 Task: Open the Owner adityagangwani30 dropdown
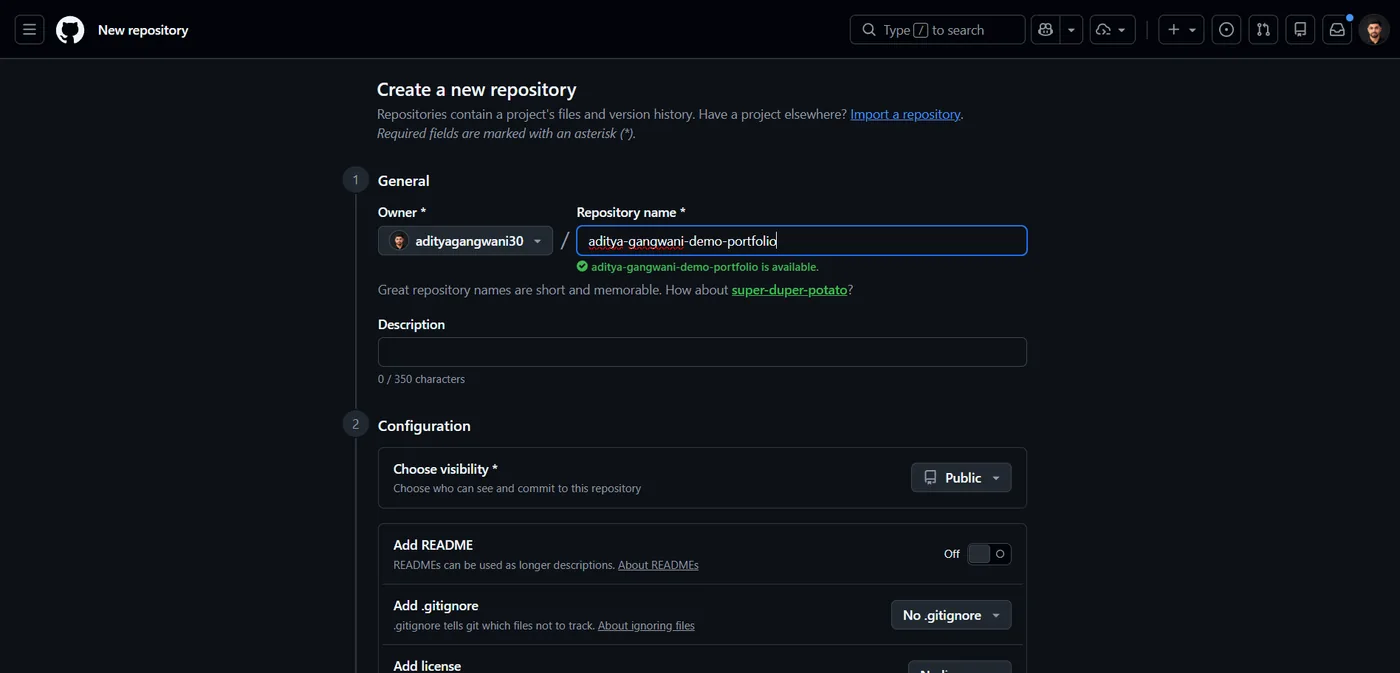[465, 241]
